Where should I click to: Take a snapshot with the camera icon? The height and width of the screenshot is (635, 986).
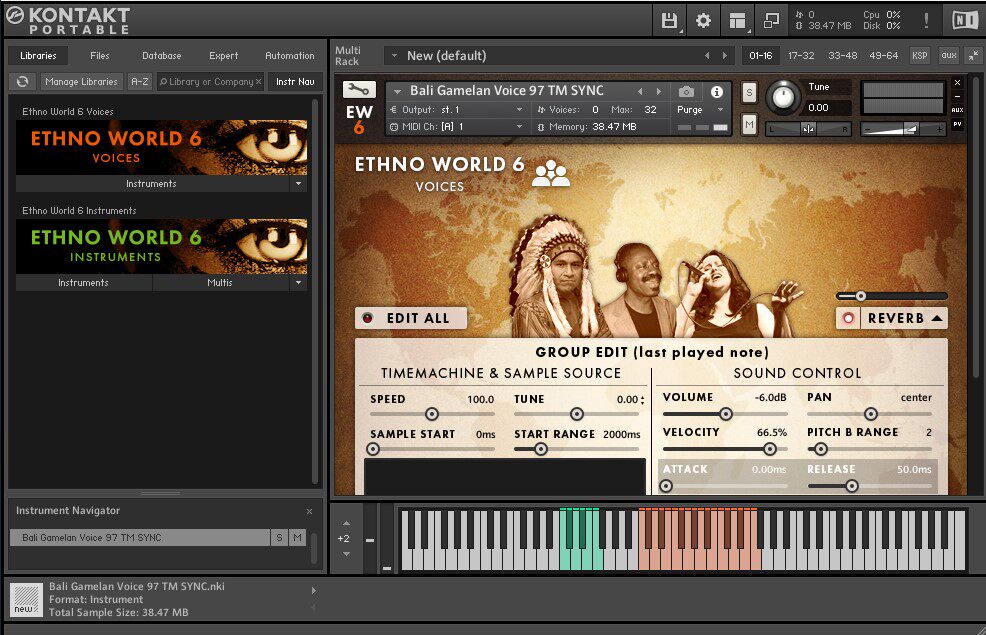click(686, 91)
